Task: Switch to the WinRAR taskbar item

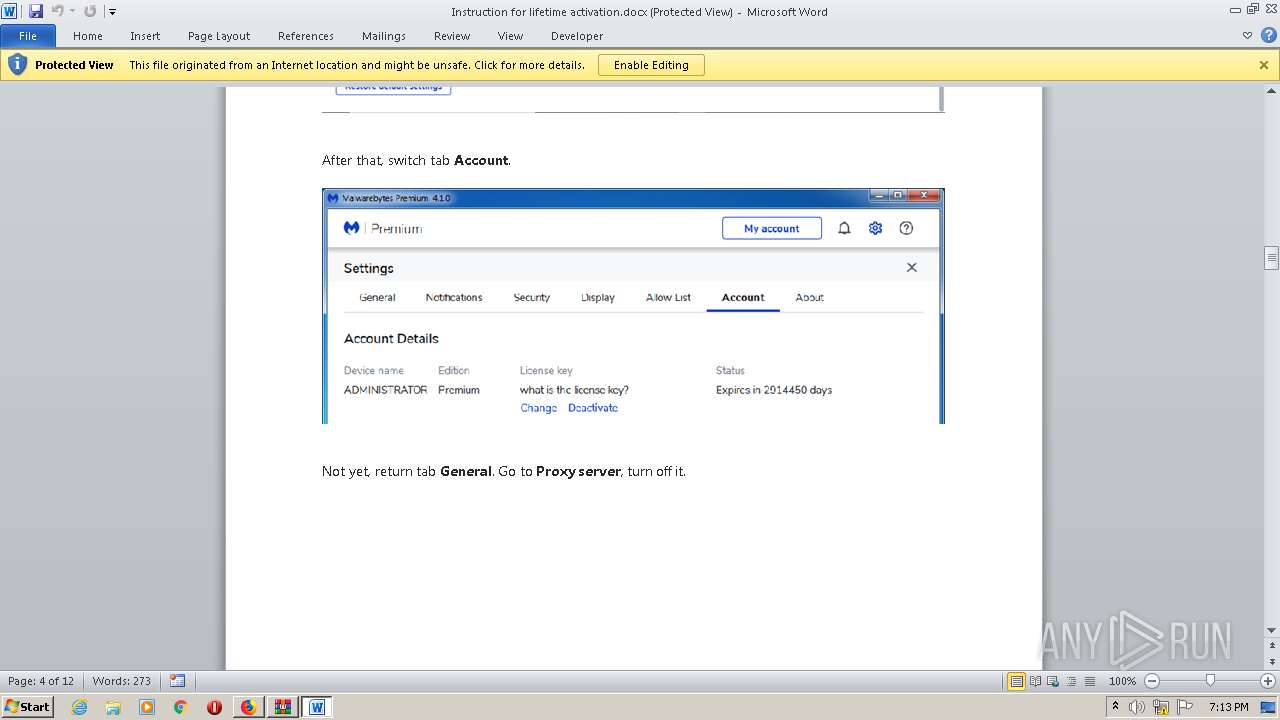Action: 282,707
